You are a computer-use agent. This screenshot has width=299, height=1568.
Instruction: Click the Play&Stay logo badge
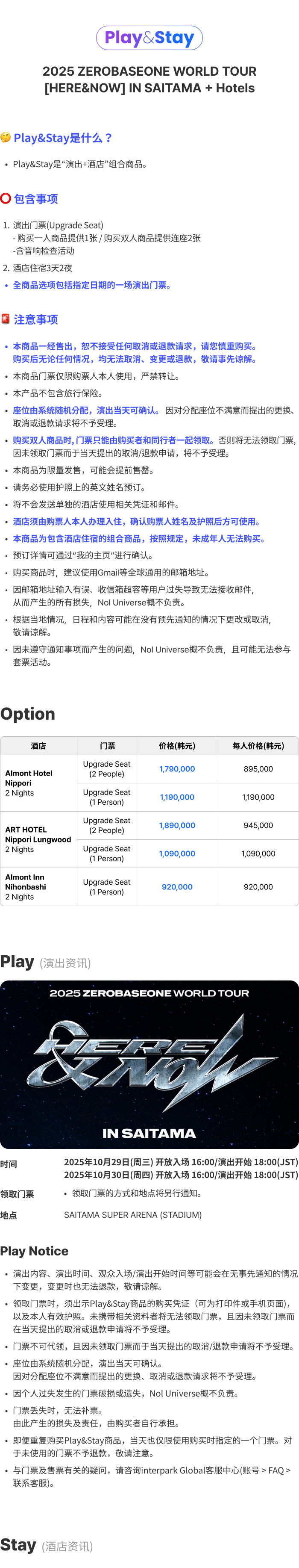click(149, 38)
